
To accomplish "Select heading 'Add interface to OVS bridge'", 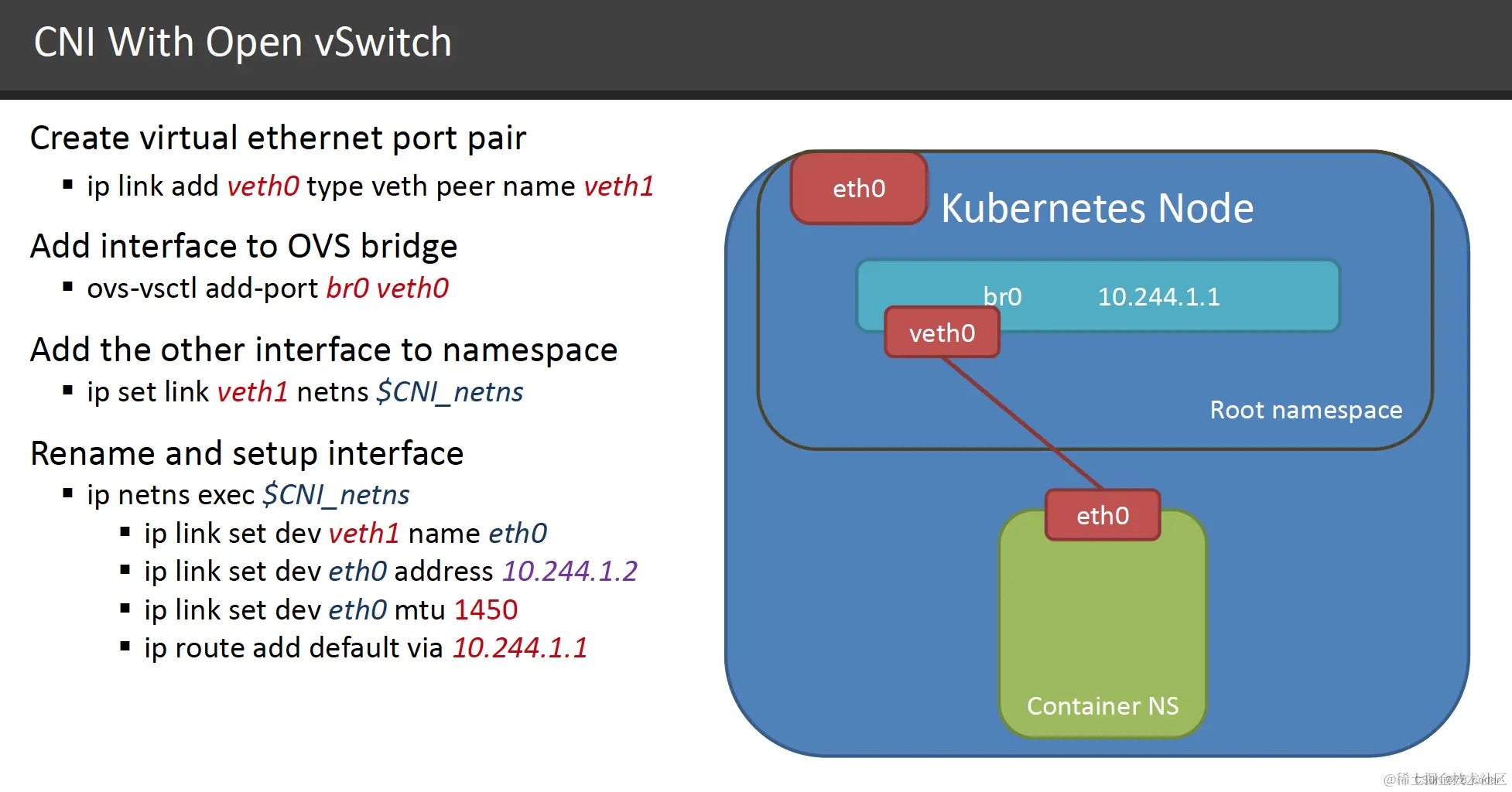I will pos(244,247).
